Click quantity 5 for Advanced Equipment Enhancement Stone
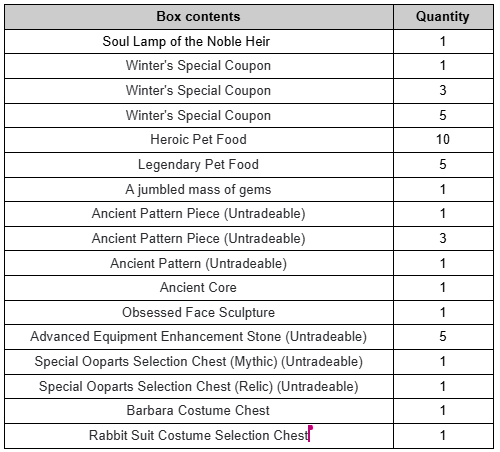 pyautogui.click(x=443, y=337)
